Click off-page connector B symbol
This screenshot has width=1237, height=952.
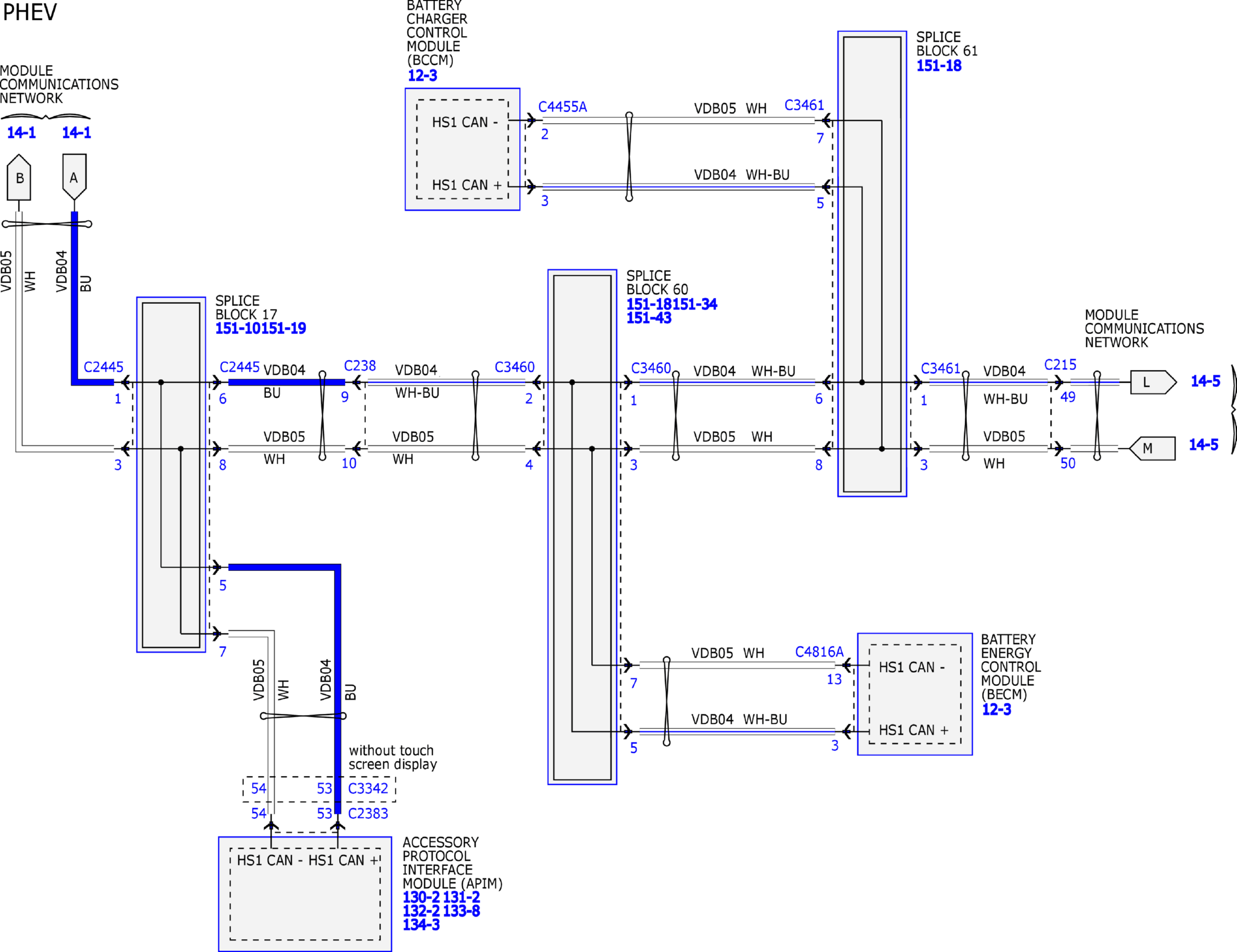19,177
